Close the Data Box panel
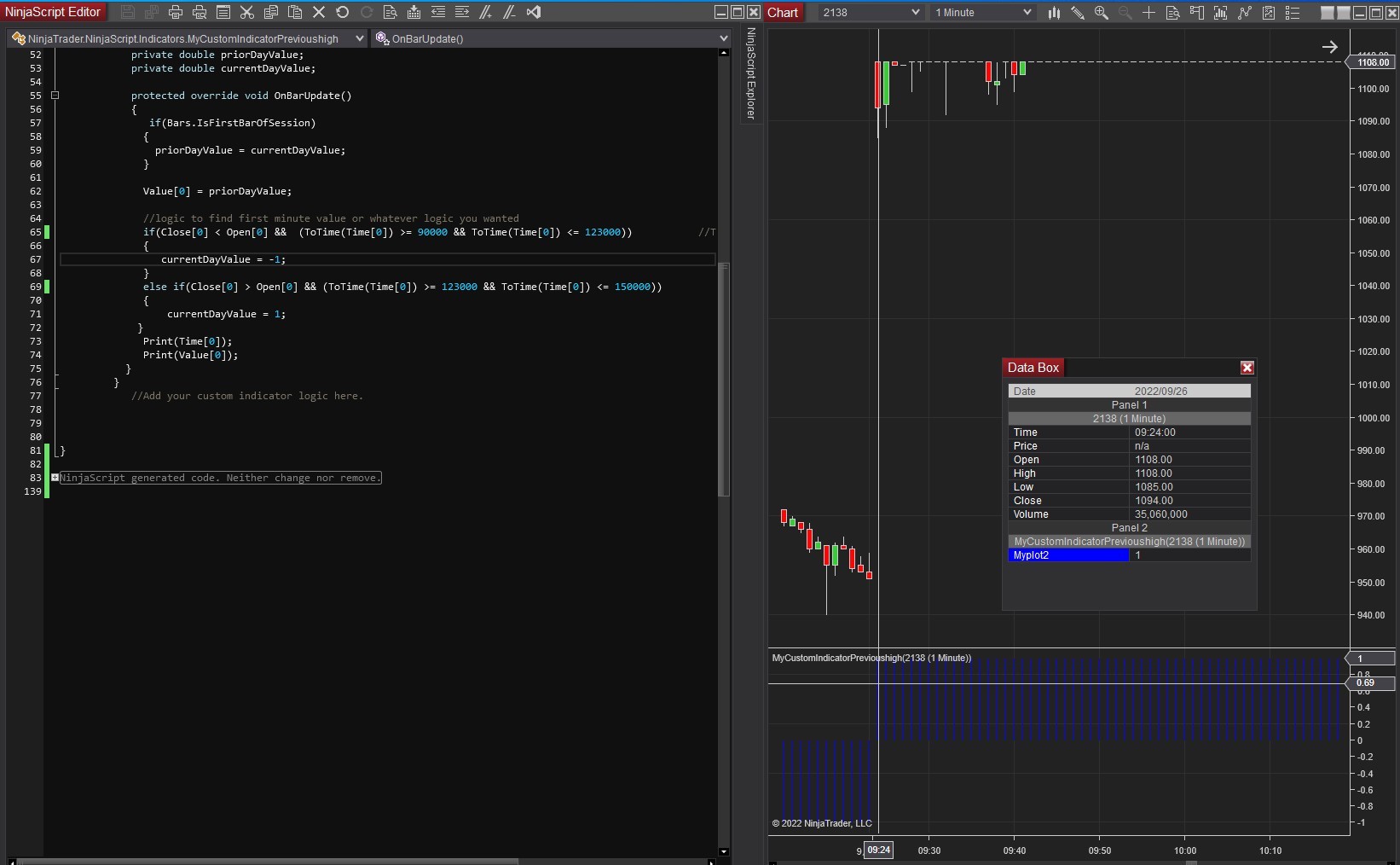 pos(1247,368)
